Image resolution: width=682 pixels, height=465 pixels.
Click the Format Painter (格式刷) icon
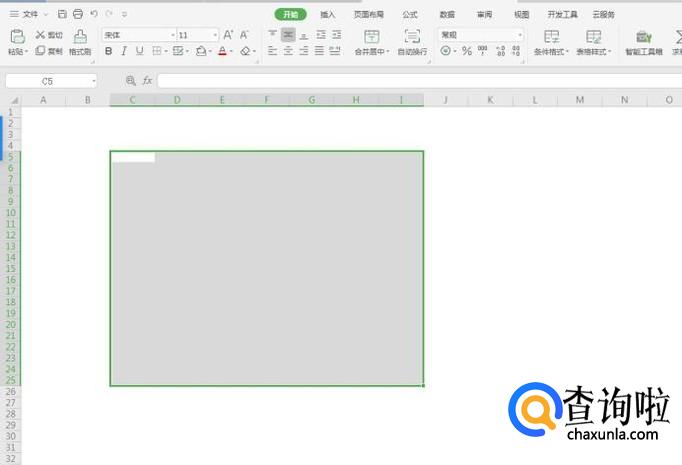click(x=80, y=36)
